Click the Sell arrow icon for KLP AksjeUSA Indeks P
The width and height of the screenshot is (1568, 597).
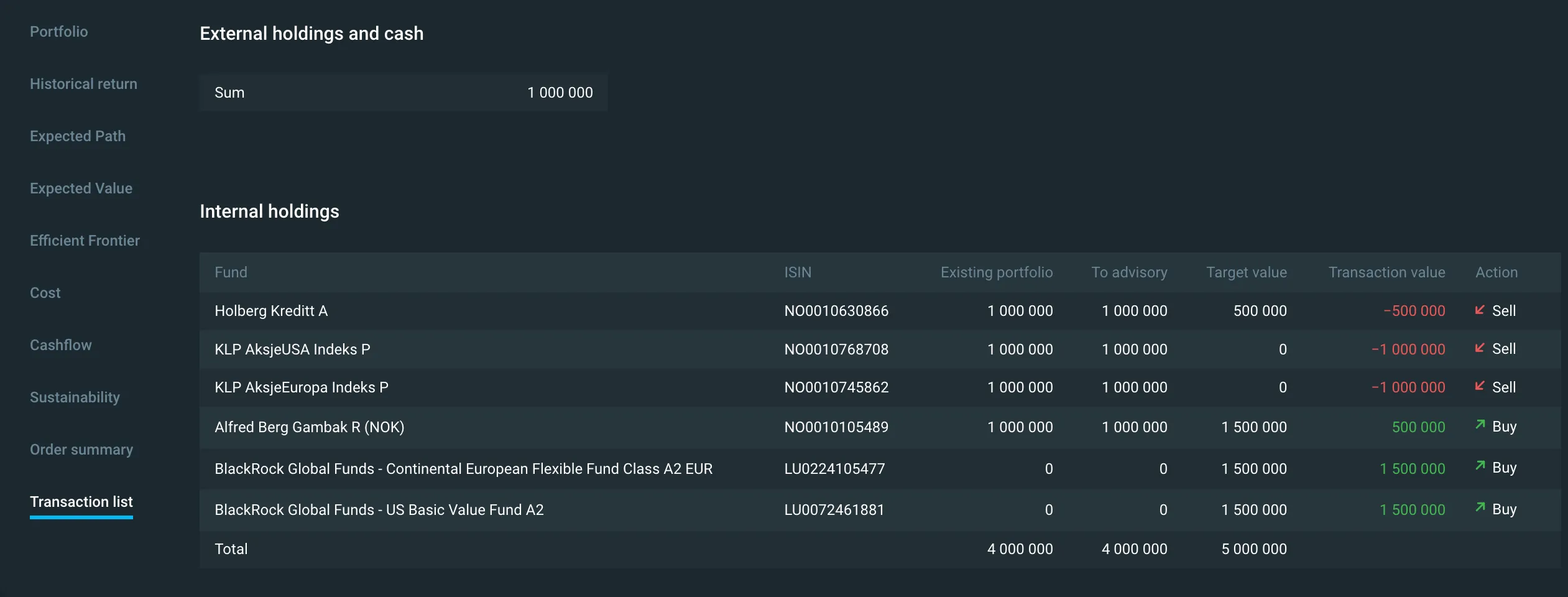click(x=1480, y=348)
